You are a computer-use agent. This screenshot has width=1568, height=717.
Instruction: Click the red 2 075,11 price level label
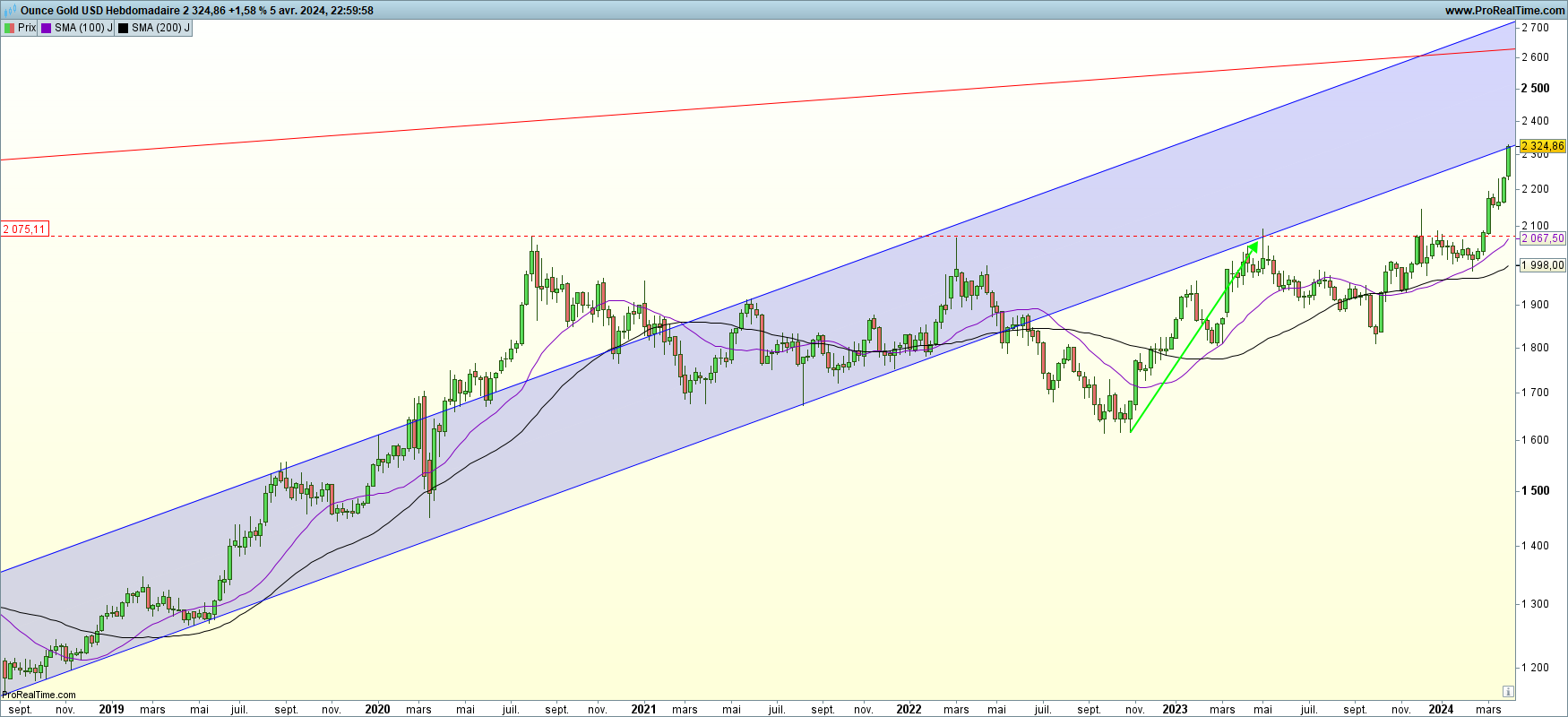coord(24,229)
